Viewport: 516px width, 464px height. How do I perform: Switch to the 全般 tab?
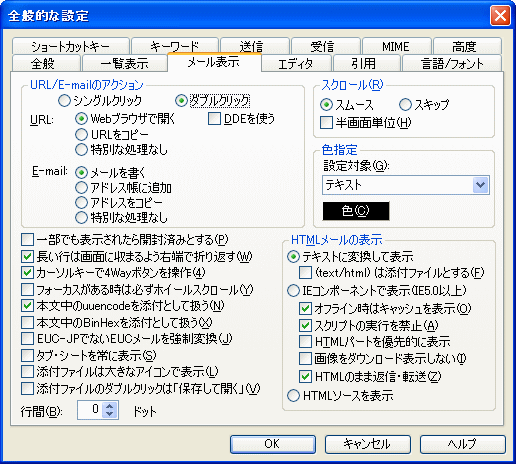46,63
